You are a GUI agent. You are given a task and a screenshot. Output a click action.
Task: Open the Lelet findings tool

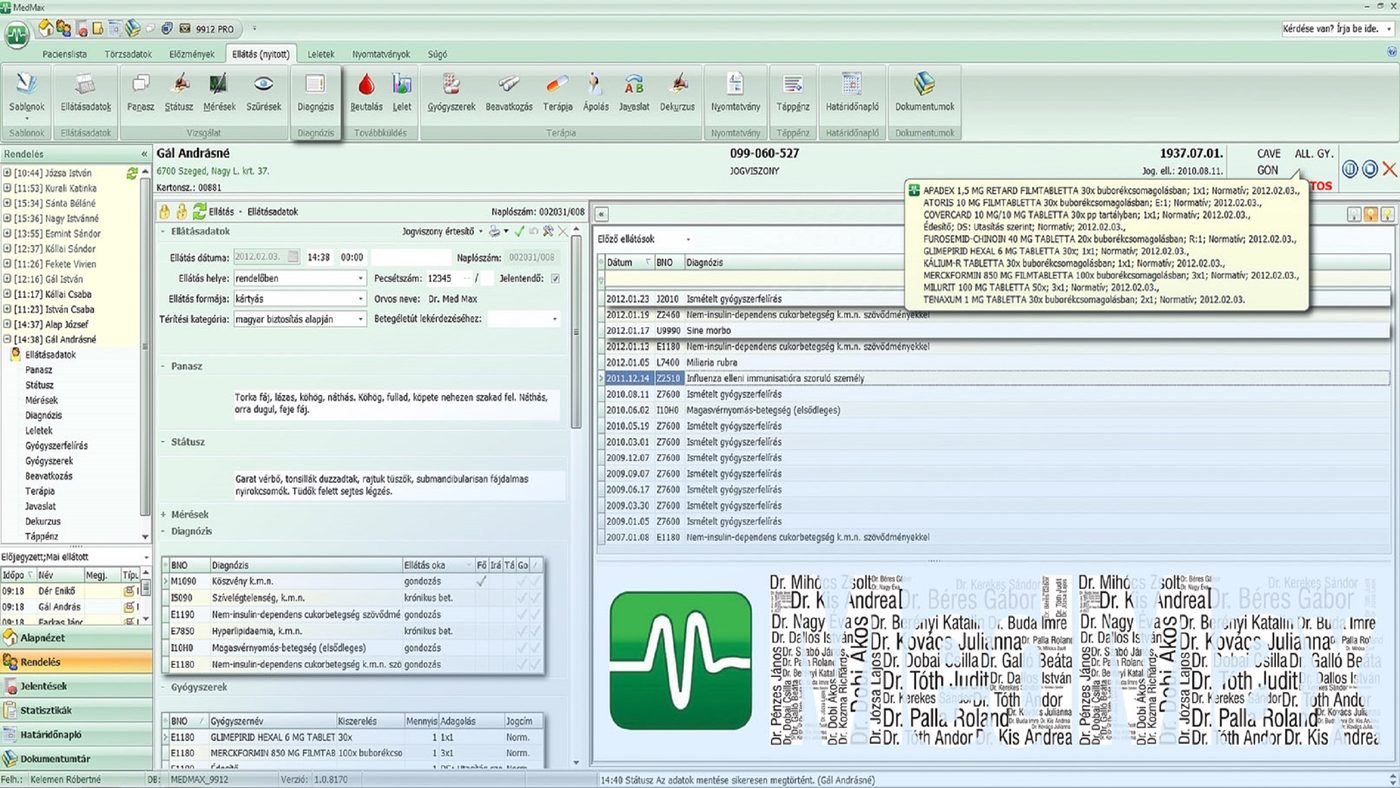click(x=402, y=92)
